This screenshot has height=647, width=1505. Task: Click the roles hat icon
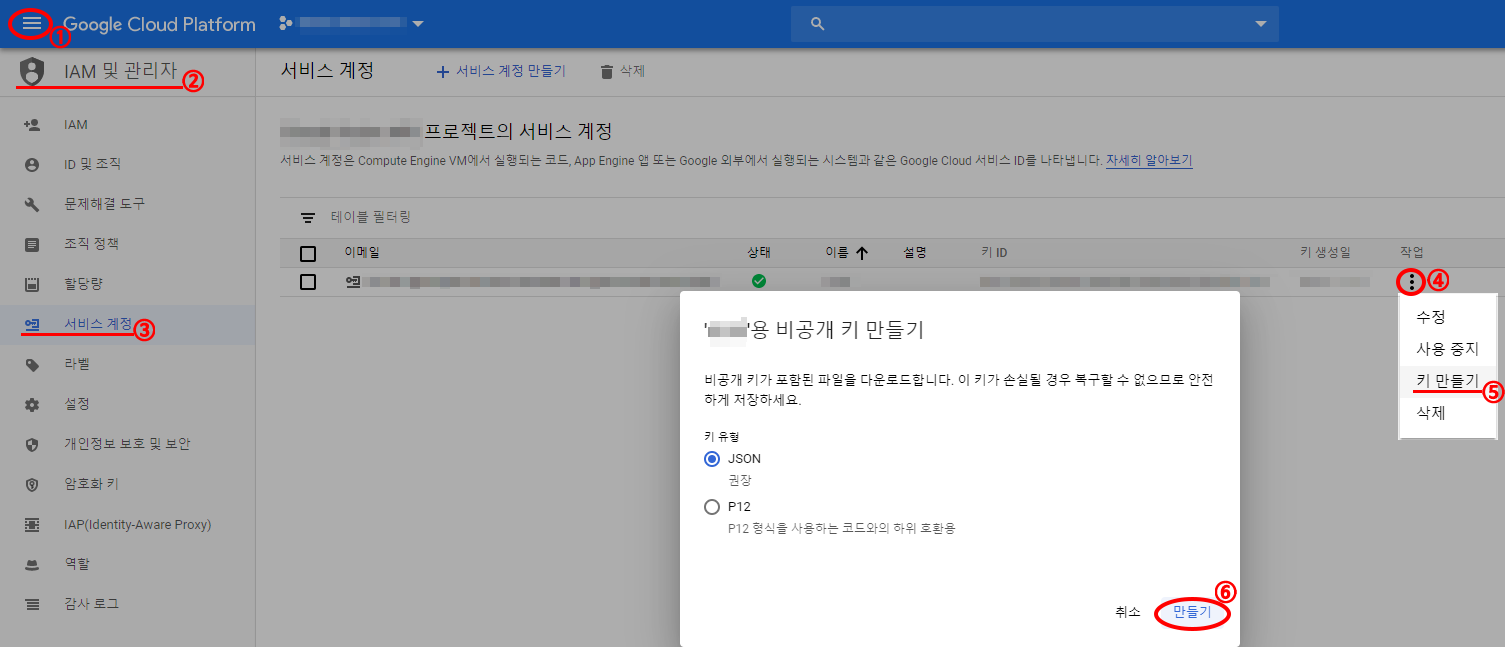click(x=32, y=564)
